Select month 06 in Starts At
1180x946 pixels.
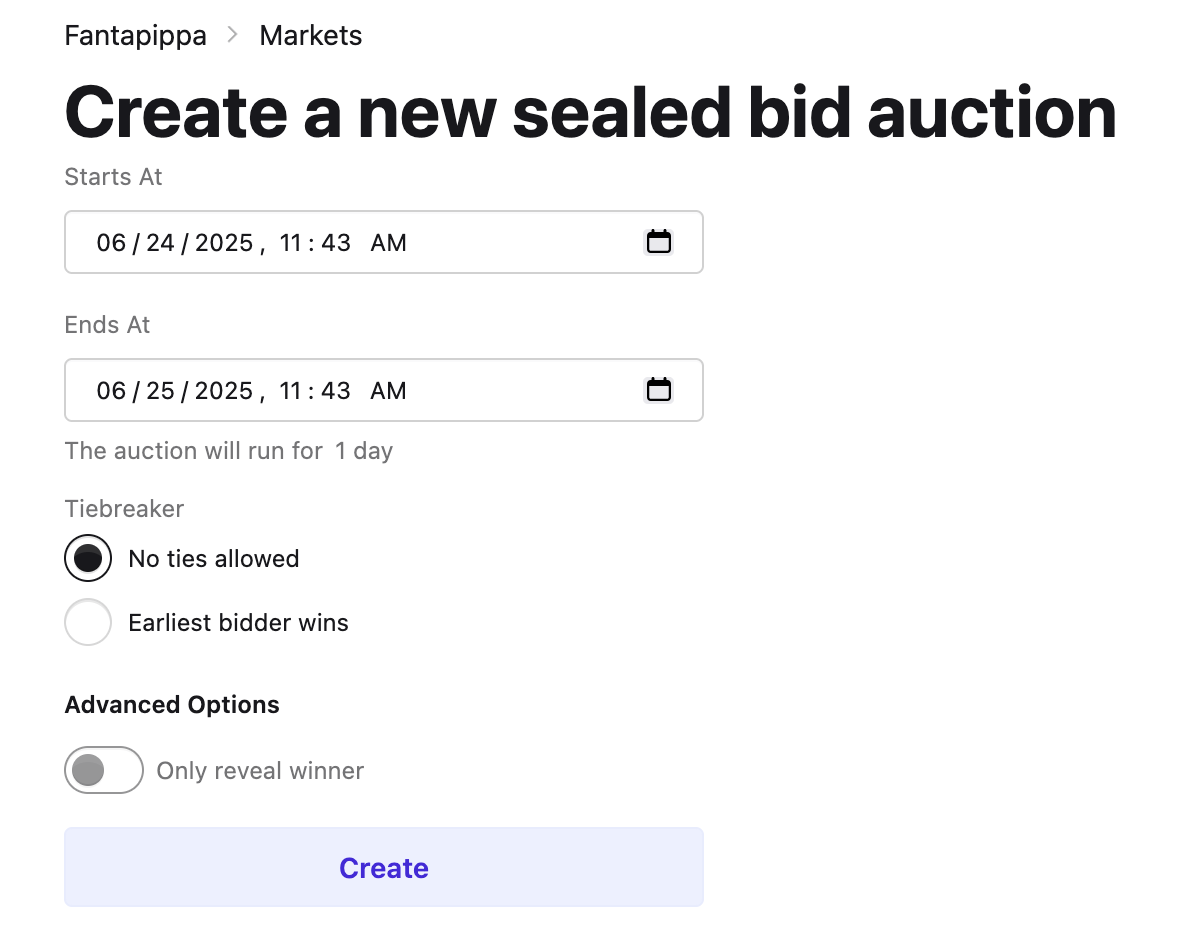tap(111, 242)
